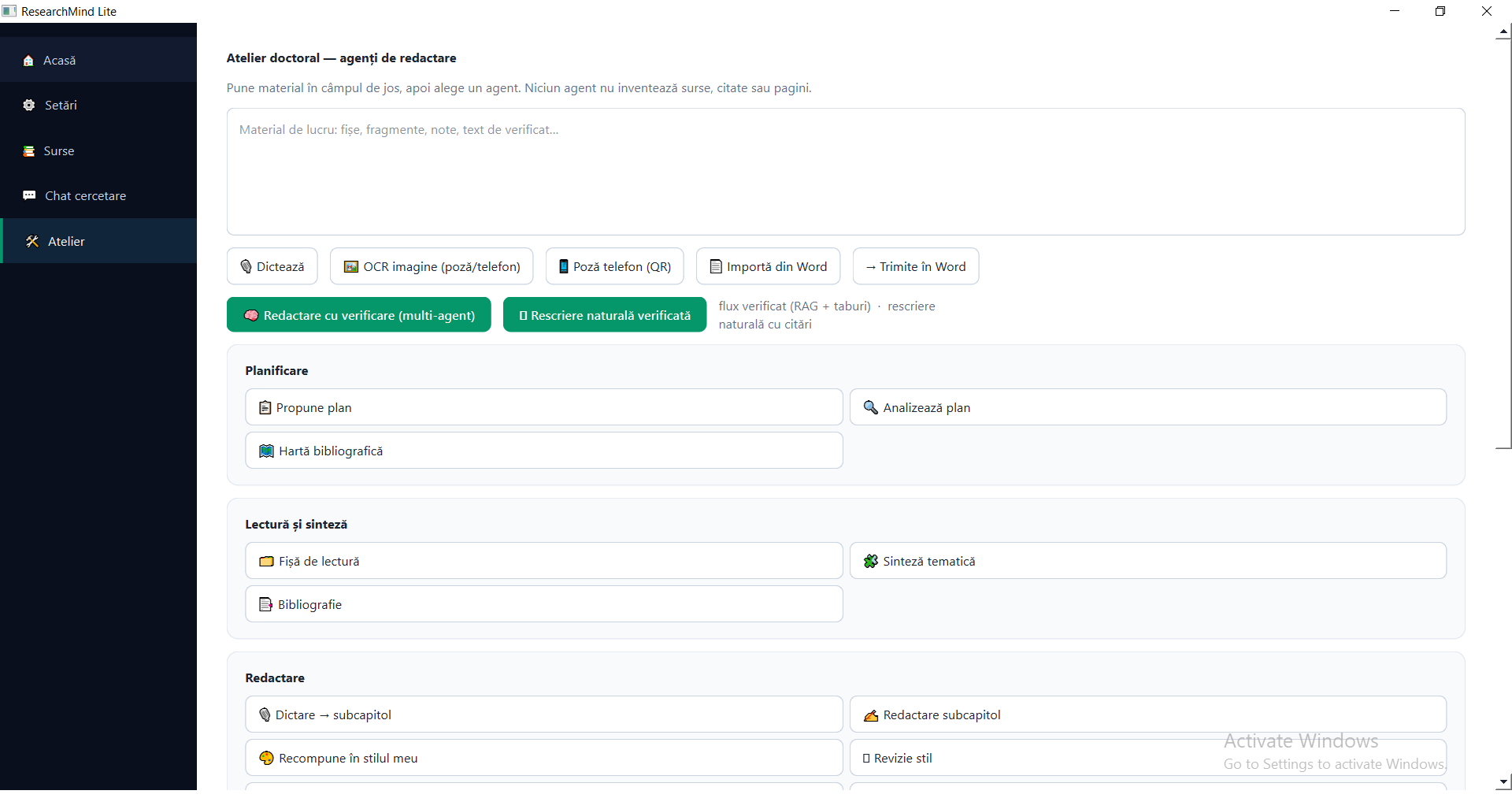
Task: Send text with Trimite în Word
Action: (916, 266)
